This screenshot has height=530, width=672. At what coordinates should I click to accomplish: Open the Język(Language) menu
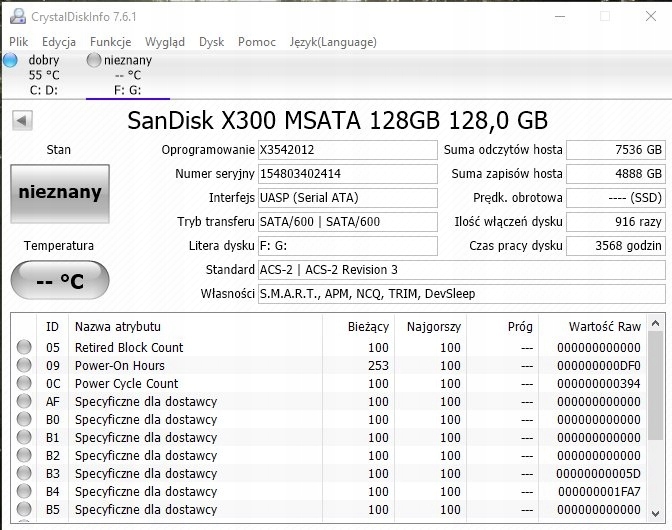click(333, 42)
